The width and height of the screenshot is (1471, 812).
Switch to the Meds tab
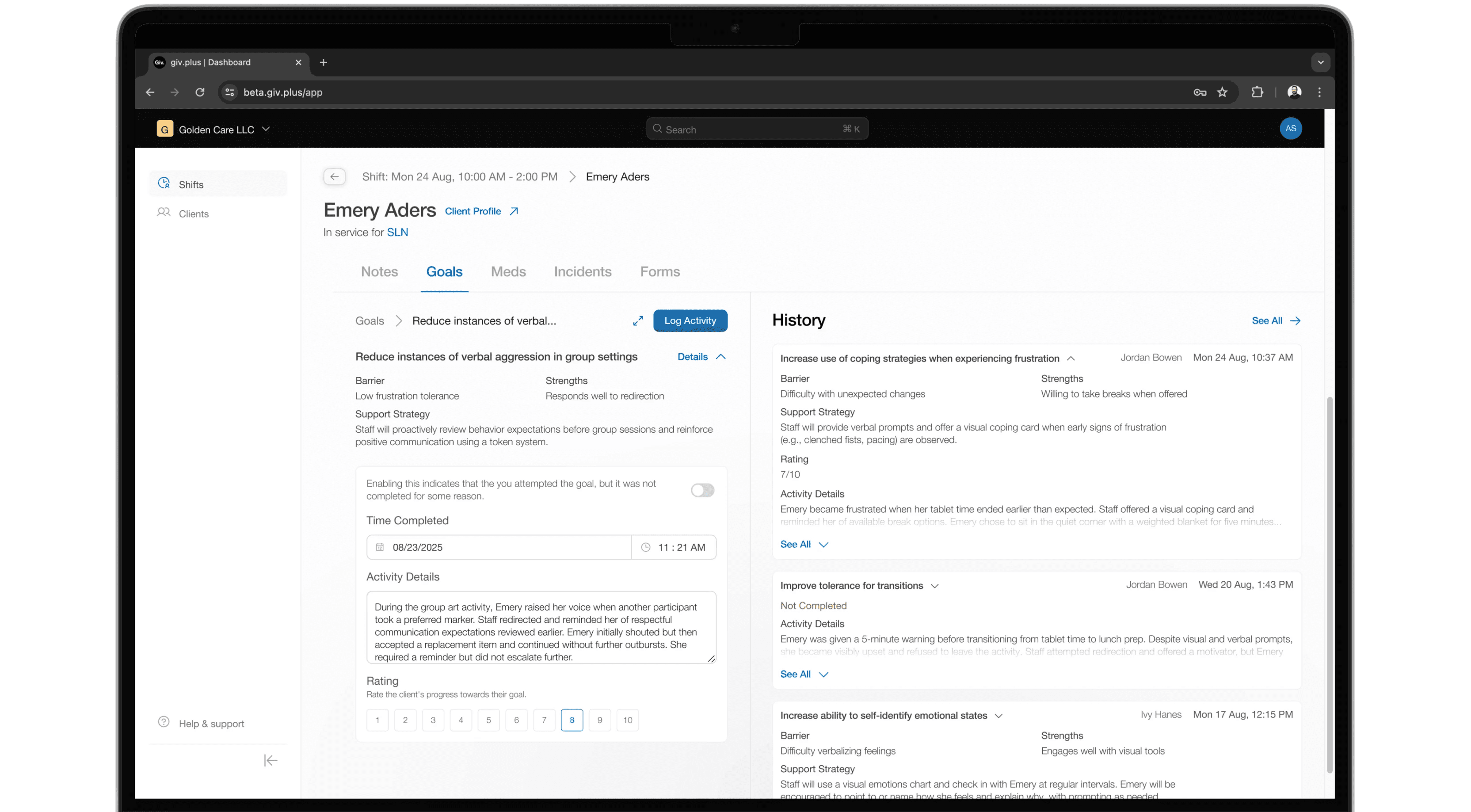coord(508,272)
